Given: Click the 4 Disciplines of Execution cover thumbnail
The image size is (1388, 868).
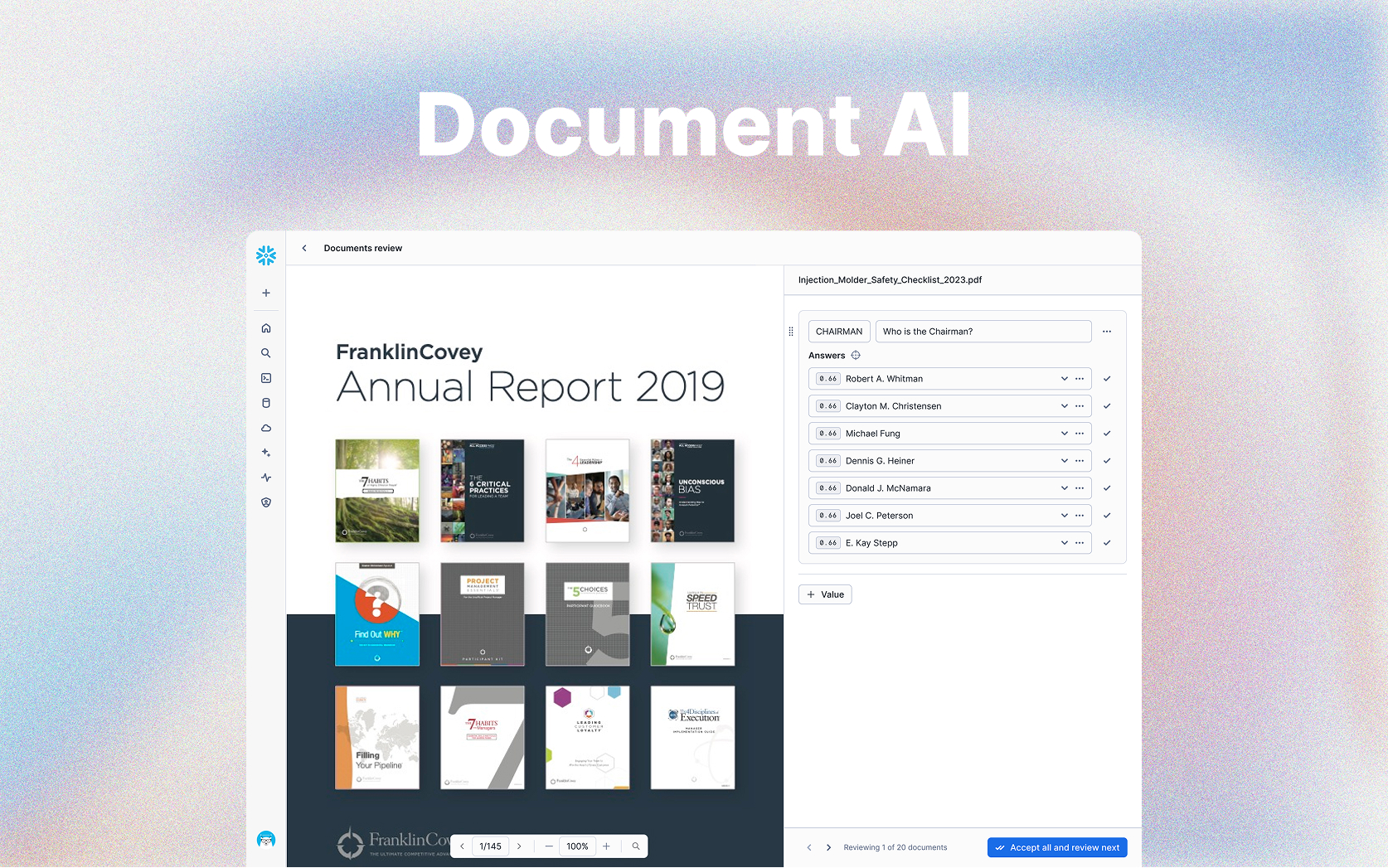Looking at the screenshot, I should coord(692,737).
